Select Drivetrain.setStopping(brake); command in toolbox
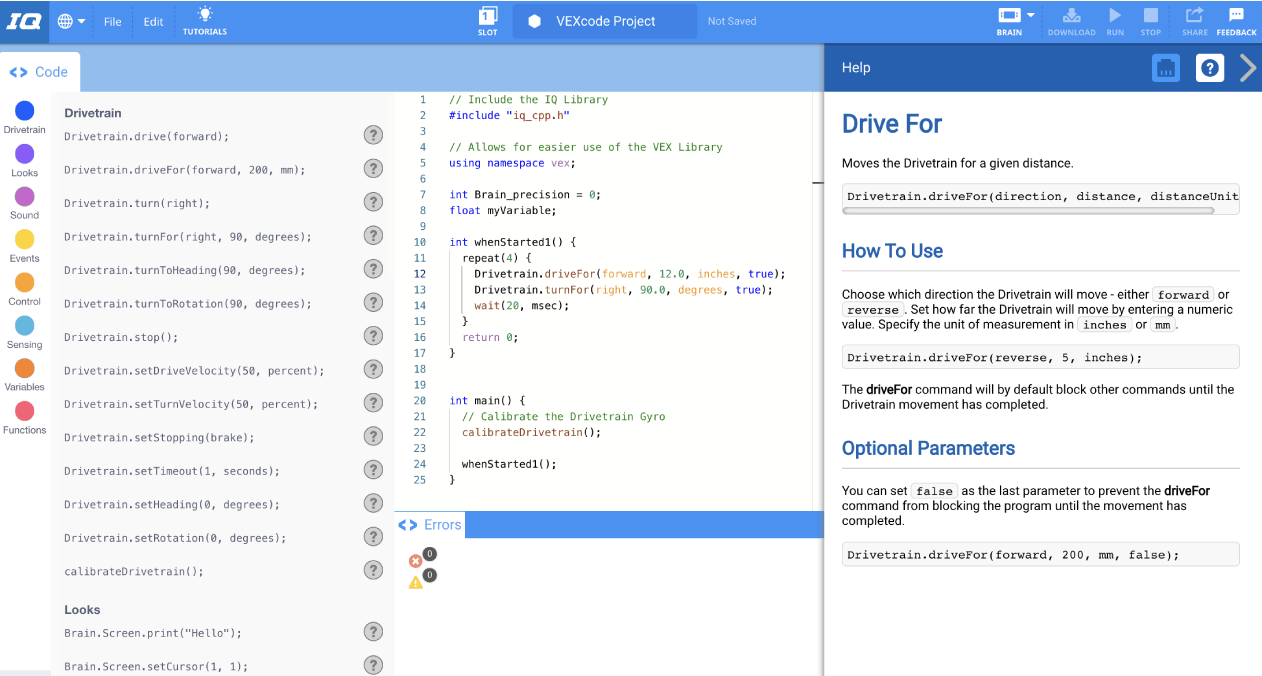This screenshot has width=1262, height=676. pyautogui.click(x=159, y=437)
